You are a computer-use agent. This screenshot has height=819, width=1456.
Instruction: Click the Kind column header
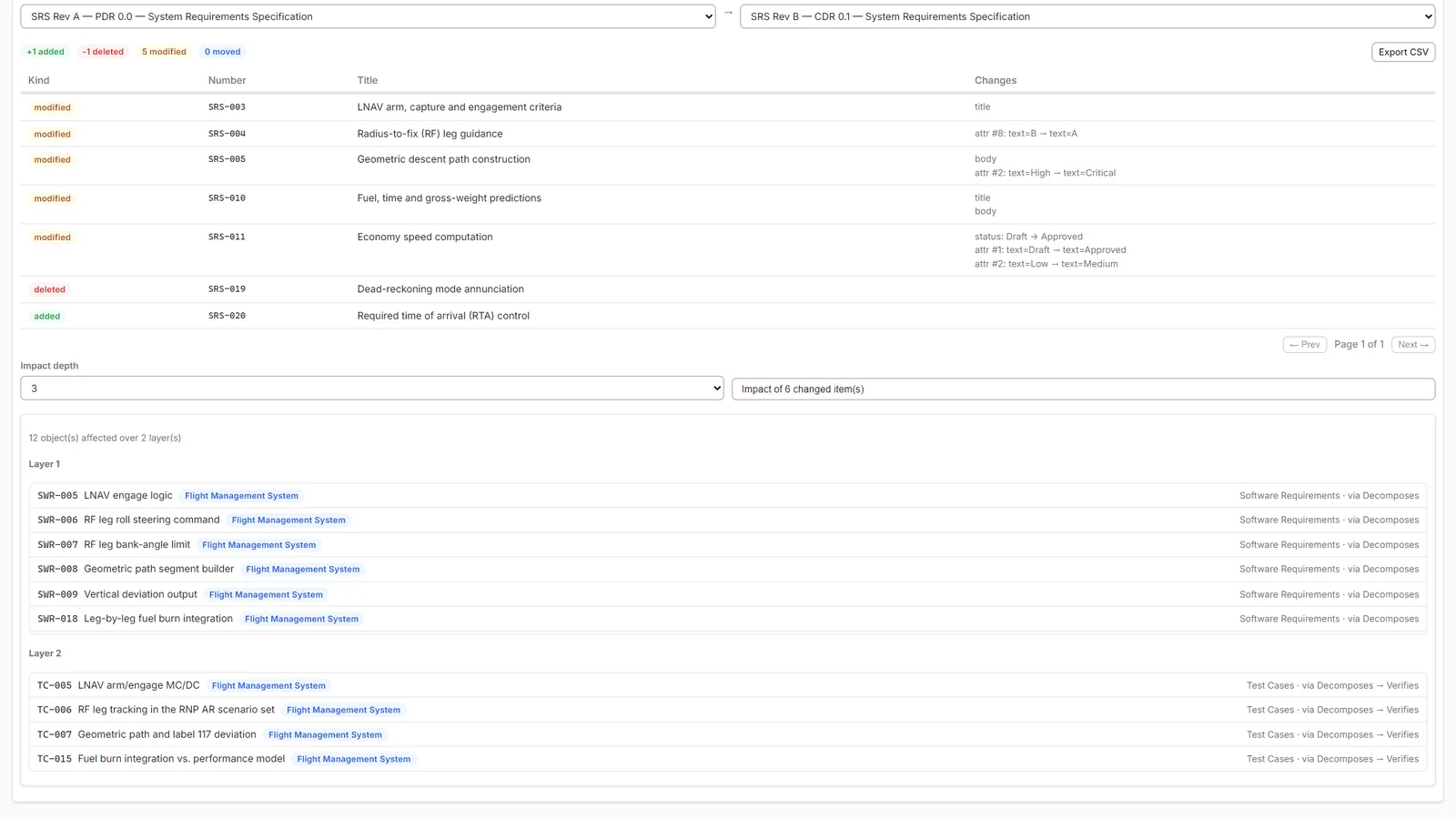click(39, 80)
